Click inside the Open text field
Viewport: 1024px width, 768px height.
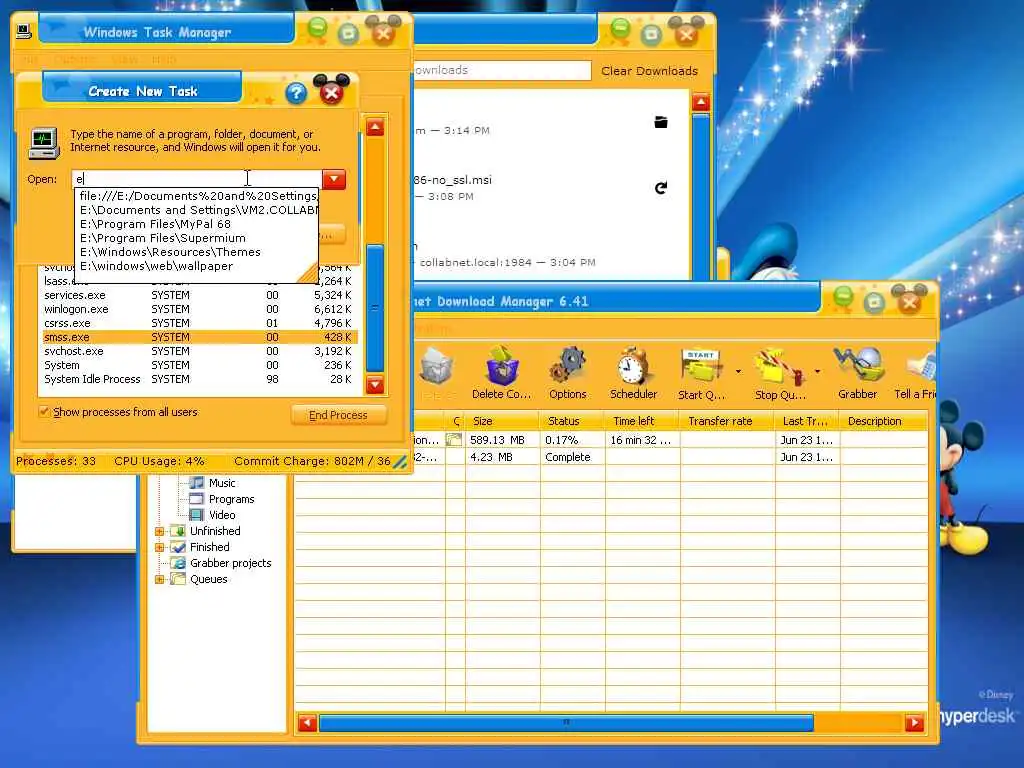(197, 179)
